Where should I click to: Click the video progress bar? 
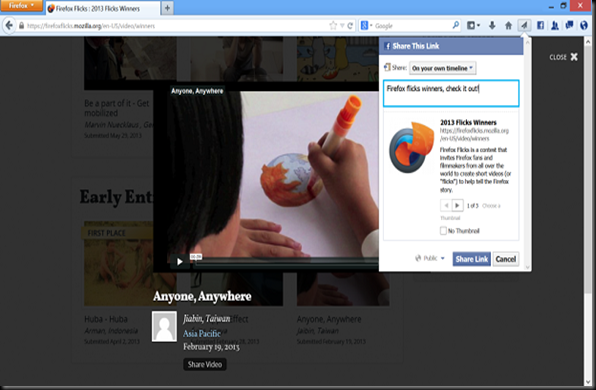pyautogui.click(x=286, y=262)
